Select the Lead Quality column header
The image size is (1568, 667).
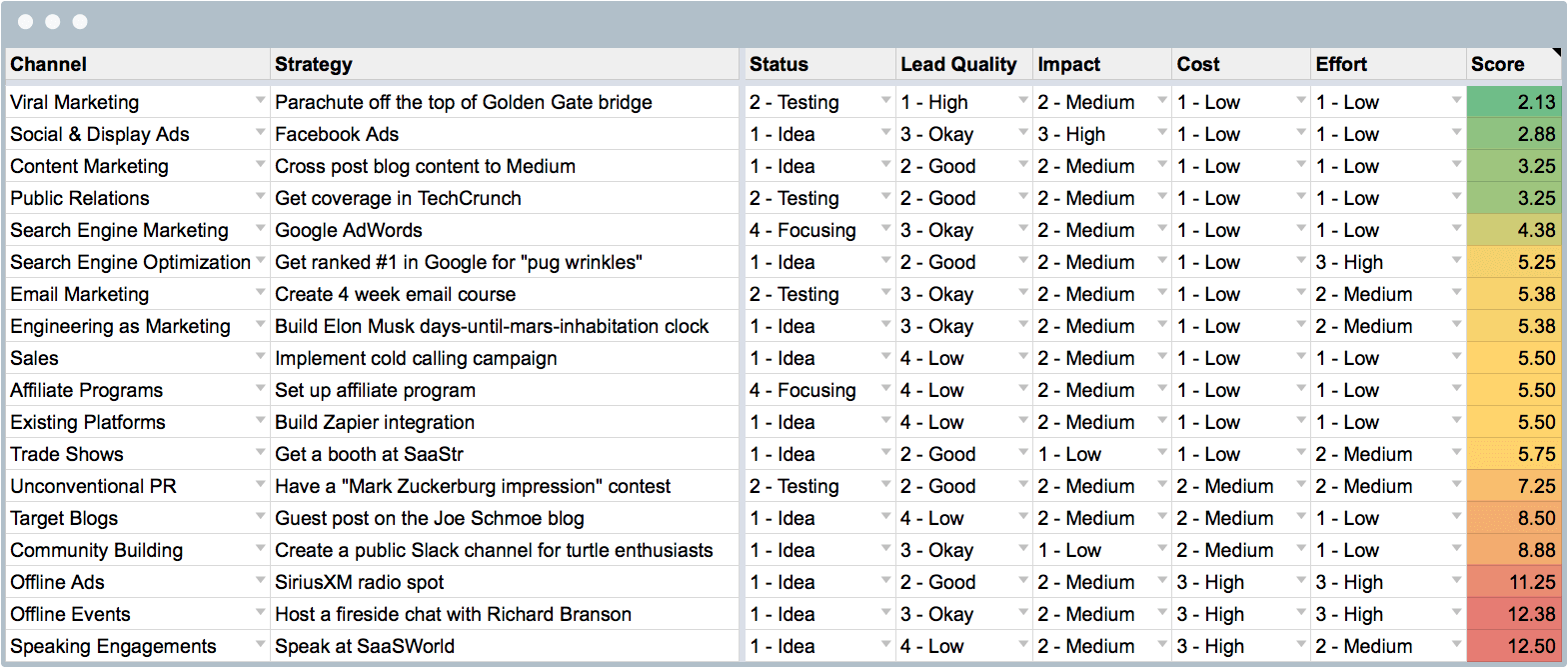(963, 64)
